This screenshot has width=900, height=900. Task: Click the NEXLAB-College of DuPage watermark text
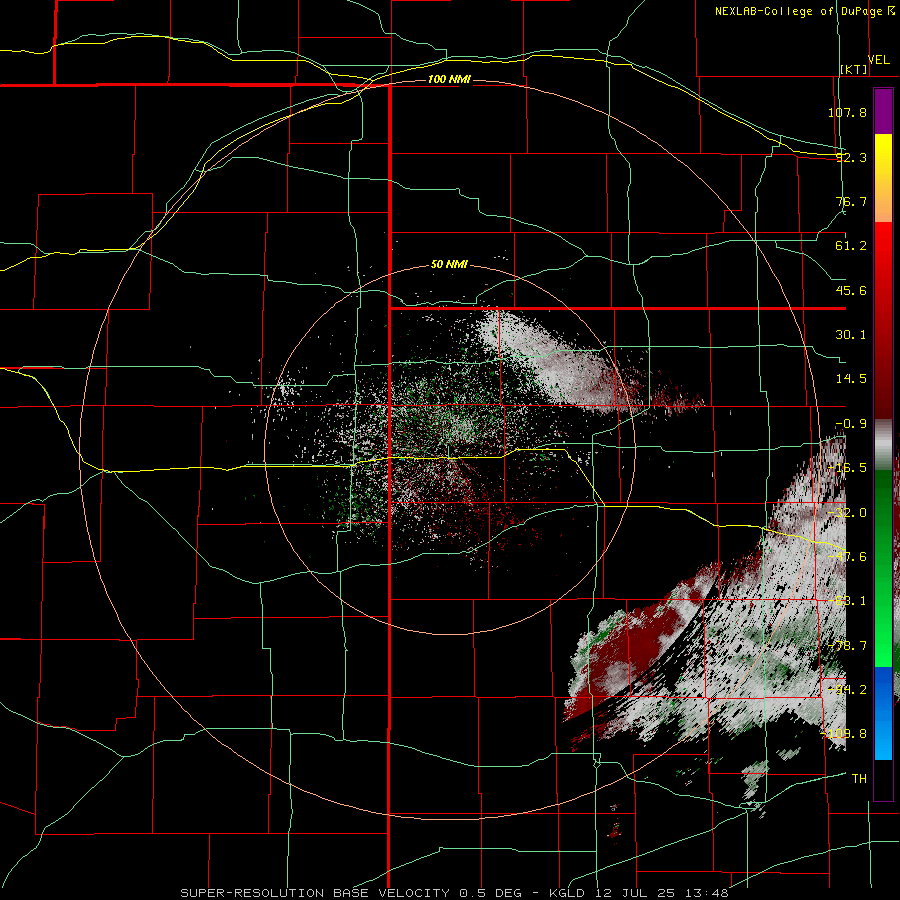(798, 11)
